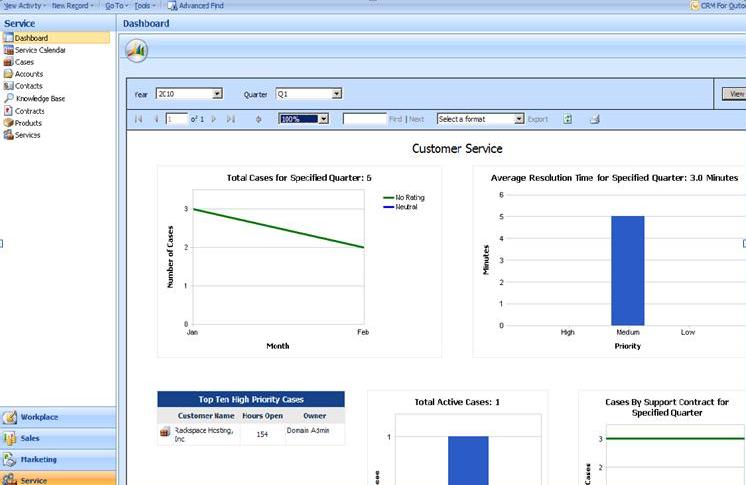Open Service Calendar in the sidebar
The width and height of the screenshot is (746, 485).
point(39,50)
